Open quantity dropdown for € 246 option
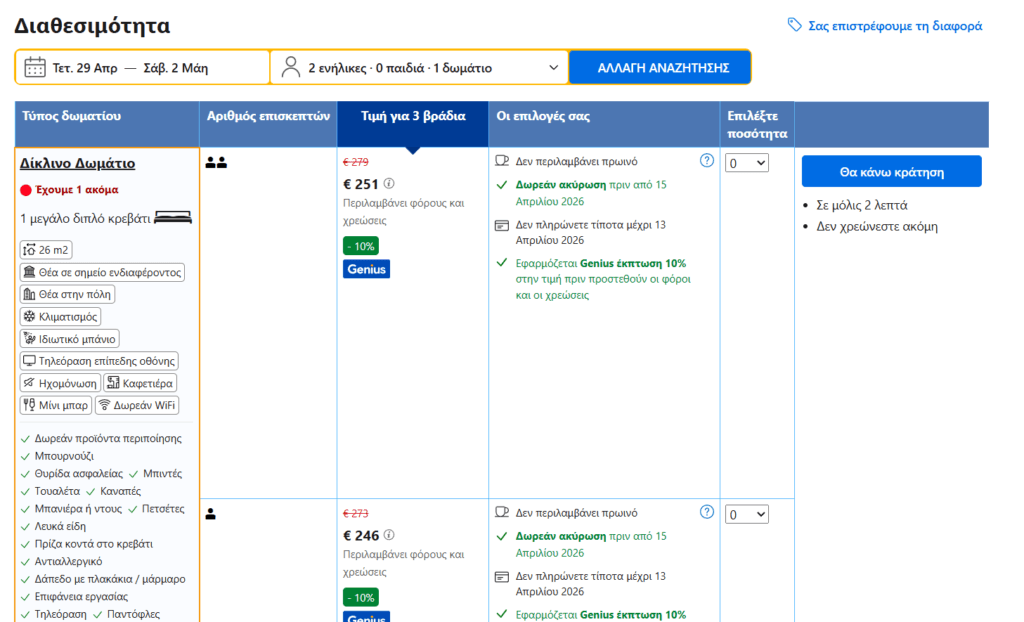Viewport: 1024px width, 622px height. pyautogui.click(x=747, y=514)
